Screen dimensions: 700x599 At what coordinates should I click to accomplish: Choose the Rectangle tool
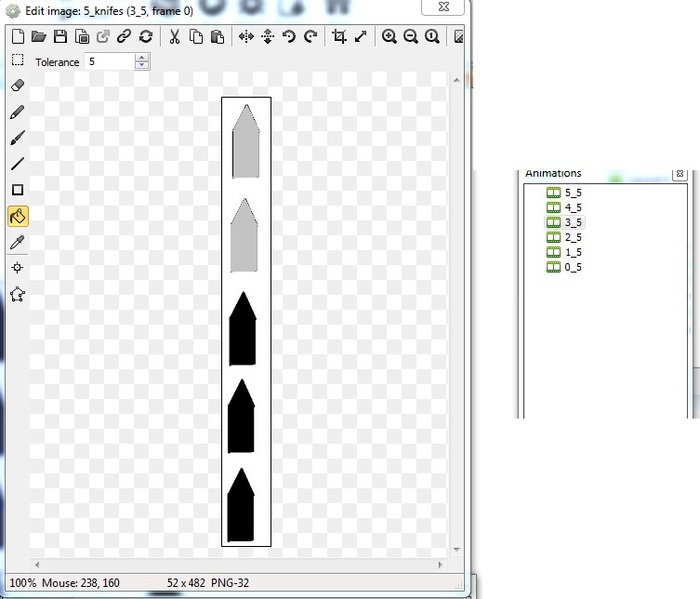(x=17, y=190)
